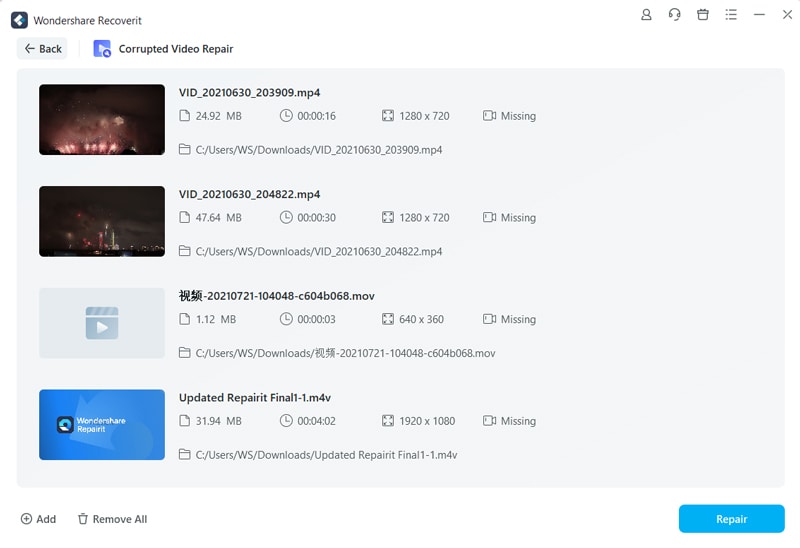Image resolution: width=800 pixels, height=548 pixels.
Task: Click folder icon for VID_20210630_203909.mp4 path
Action: coord(184,150)
